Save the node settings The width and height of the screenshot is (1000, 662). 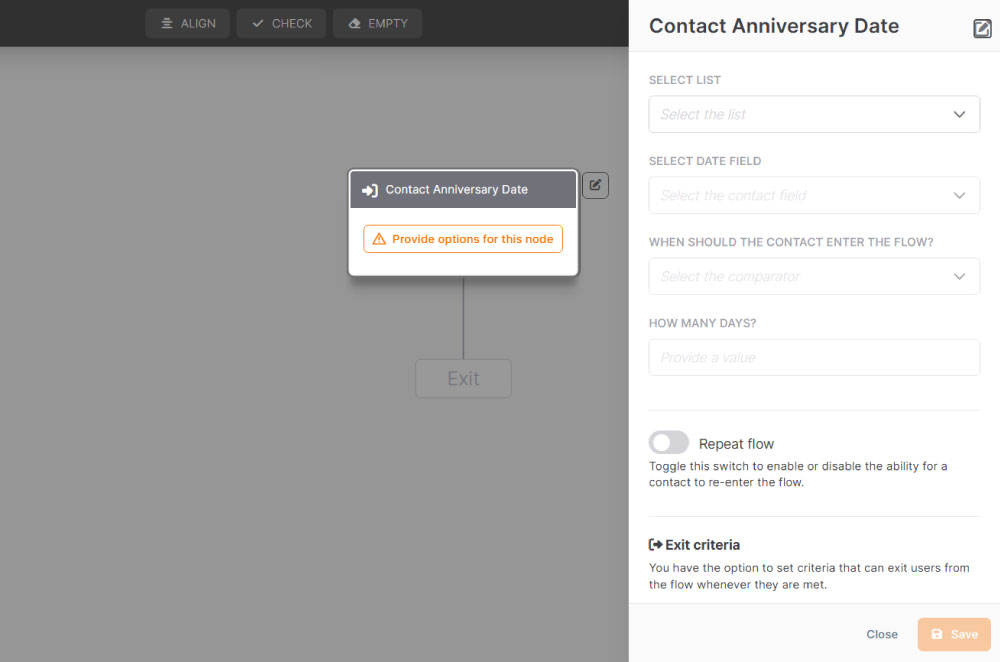coord(954,634)
